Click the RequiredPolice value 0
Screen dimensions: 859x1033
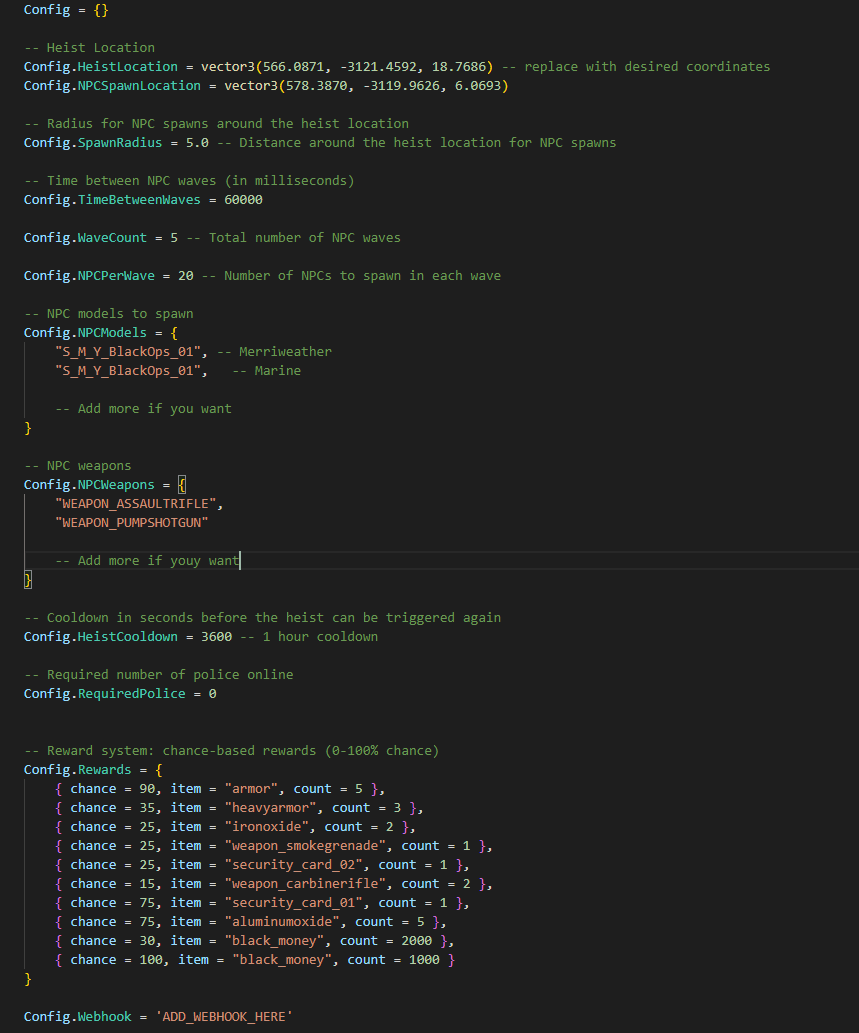pos(212,694)
